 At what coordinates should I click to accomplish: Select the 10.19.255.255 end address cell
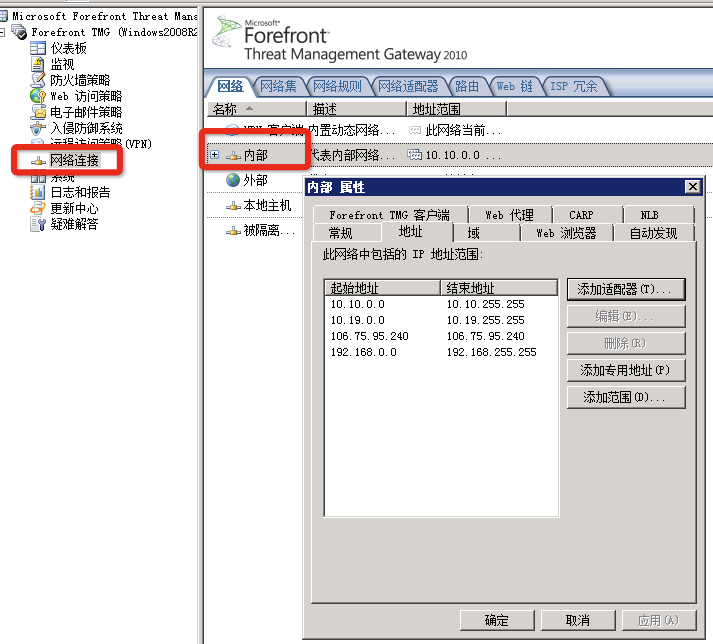(485, 320)
